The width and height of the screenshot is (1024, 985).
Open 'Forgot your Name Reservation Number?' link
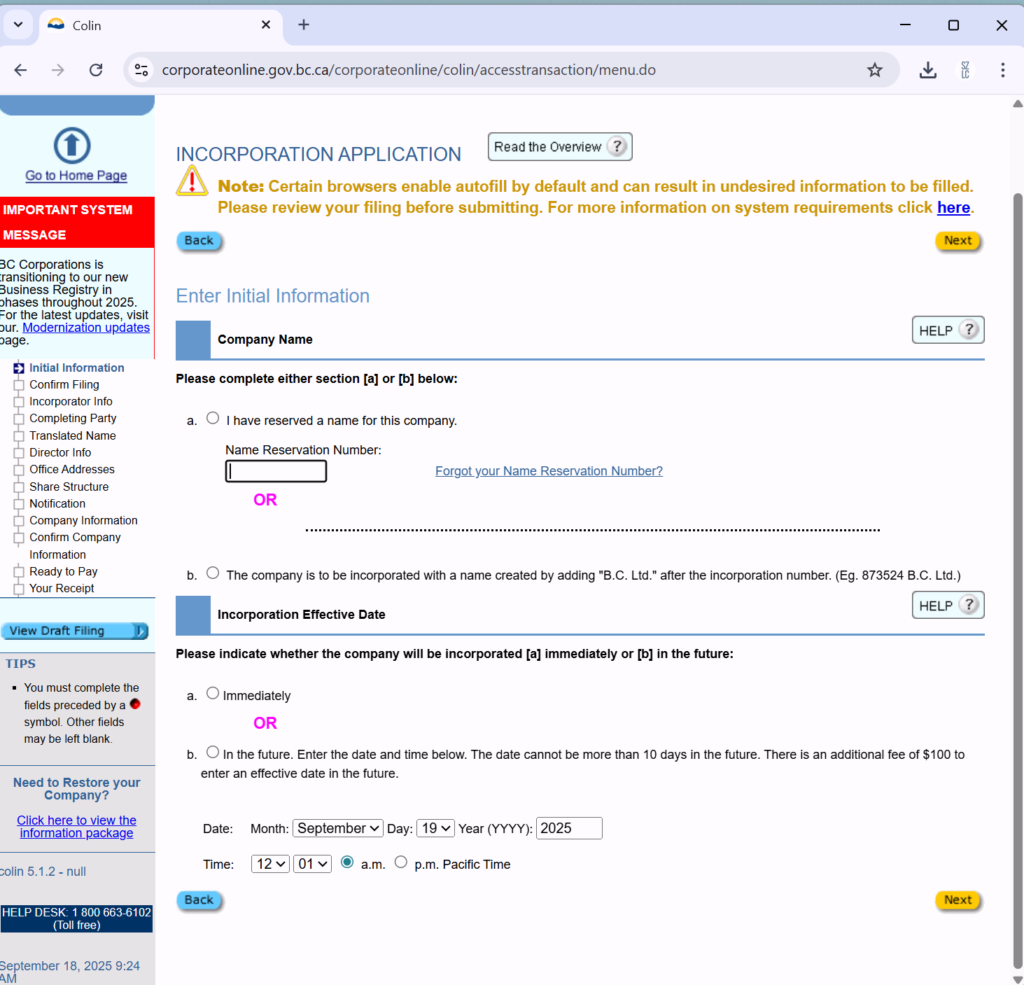tap(548, 471)
